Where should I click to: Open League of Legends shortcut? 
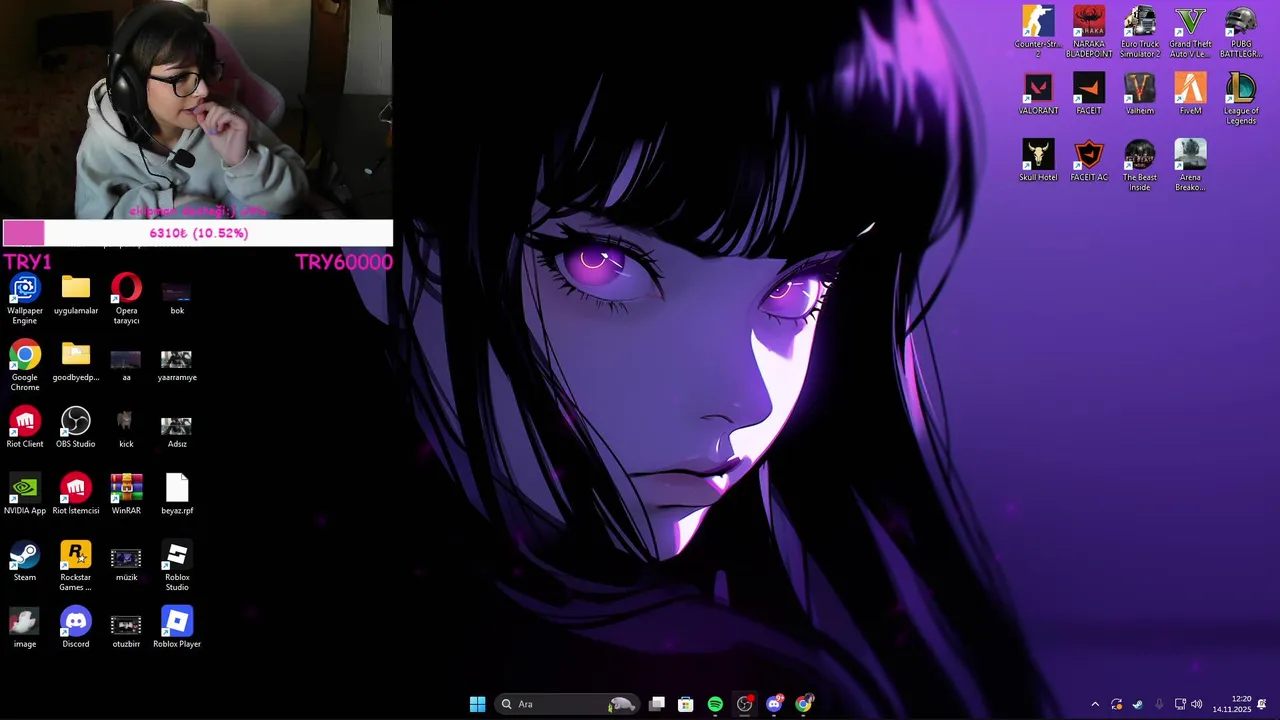[x=1241, y=99]
